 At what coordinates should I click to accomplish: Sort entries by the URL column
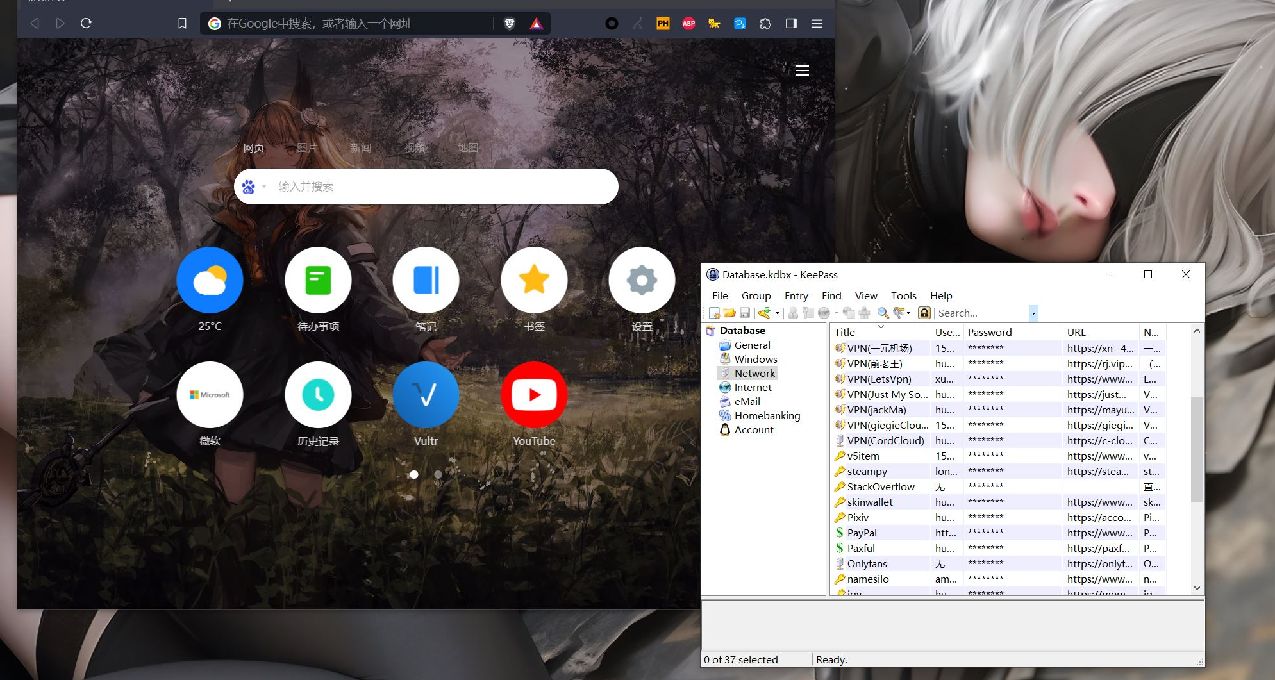[x=1101, y=332]
